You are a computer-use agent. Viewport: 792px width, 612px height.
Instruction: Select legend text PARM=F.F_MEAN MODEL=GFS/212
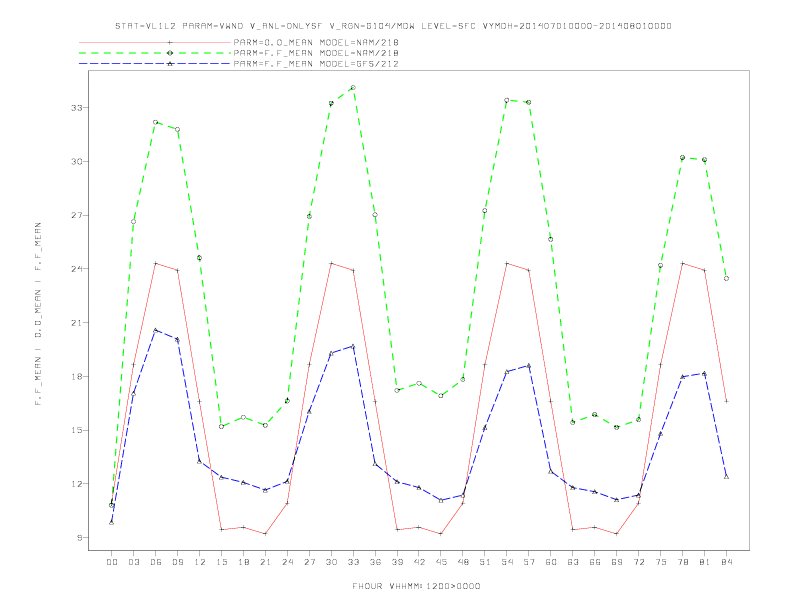pos(316,64)
